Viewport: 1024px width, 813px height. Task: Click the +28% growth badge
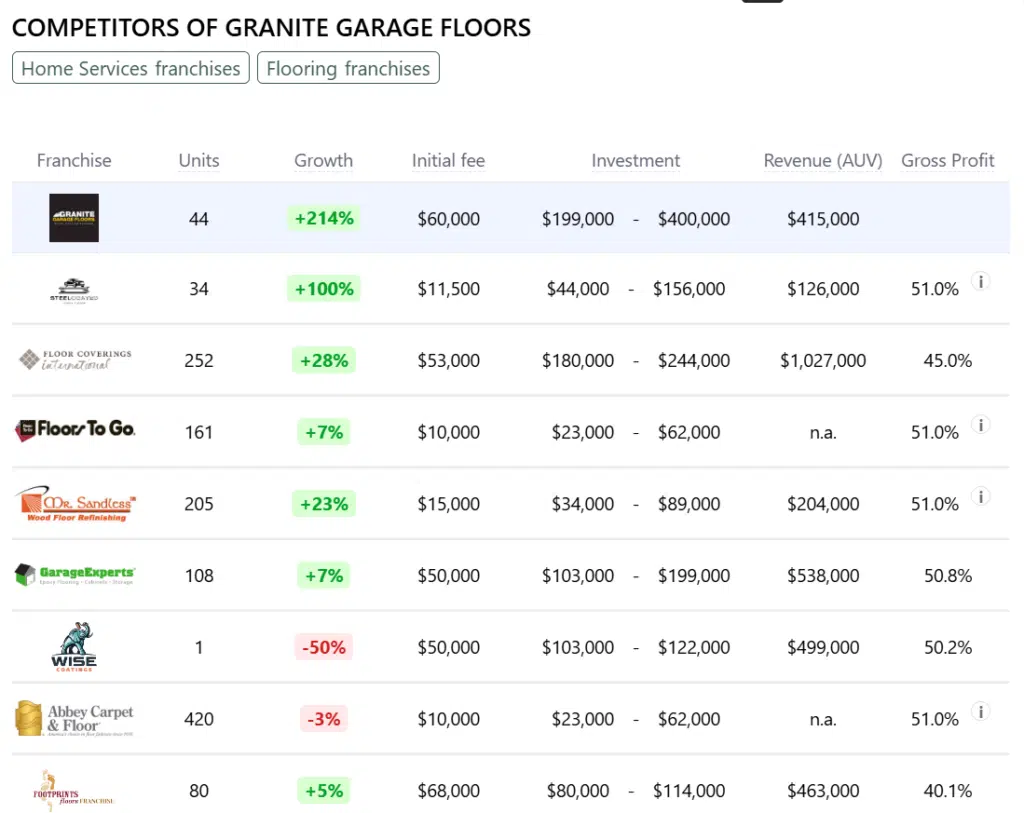tap(324, 360)
